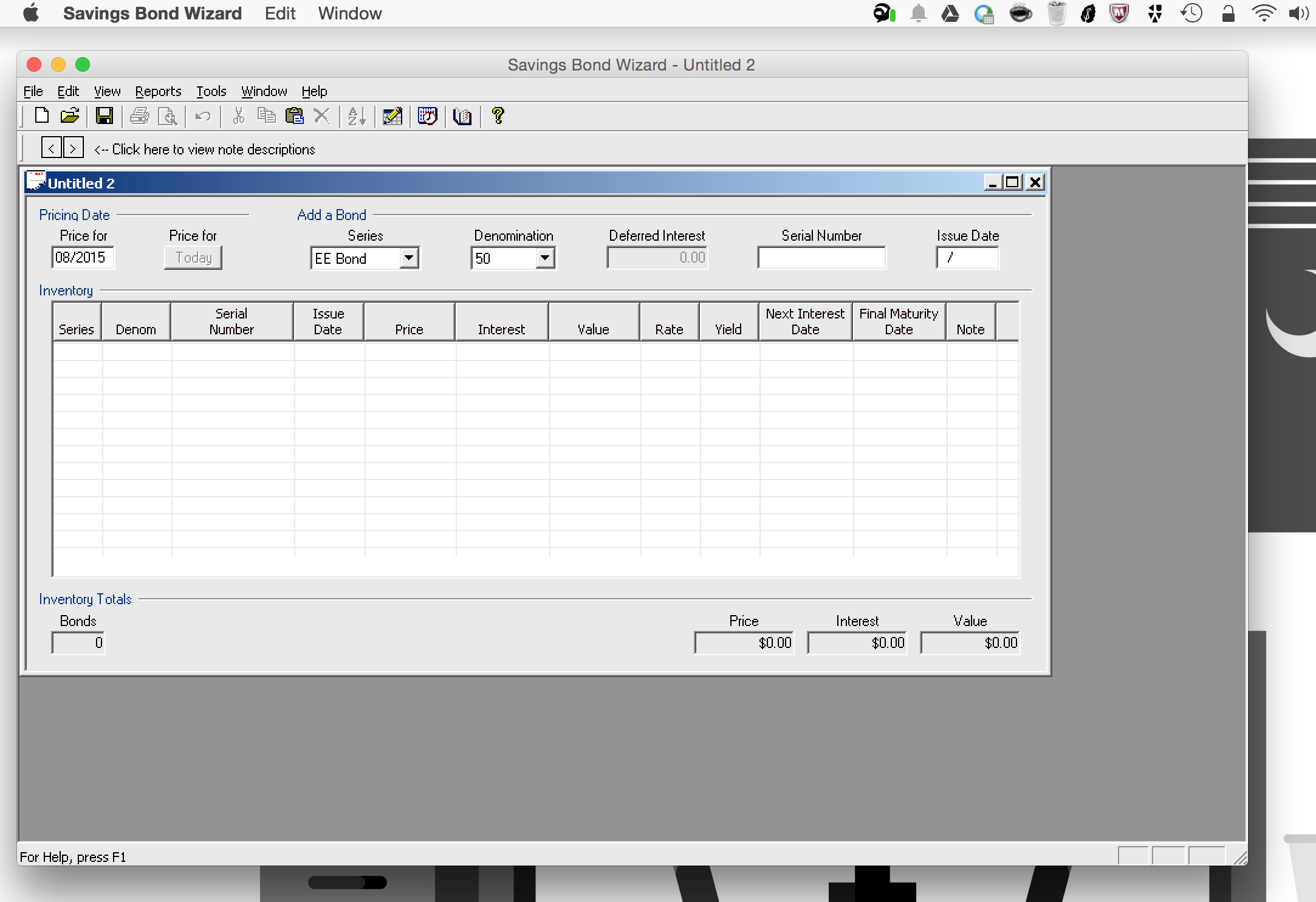Create a new bond inventory
The height and width of the screenshot is (902, 1316).
[x=41, y=115]
